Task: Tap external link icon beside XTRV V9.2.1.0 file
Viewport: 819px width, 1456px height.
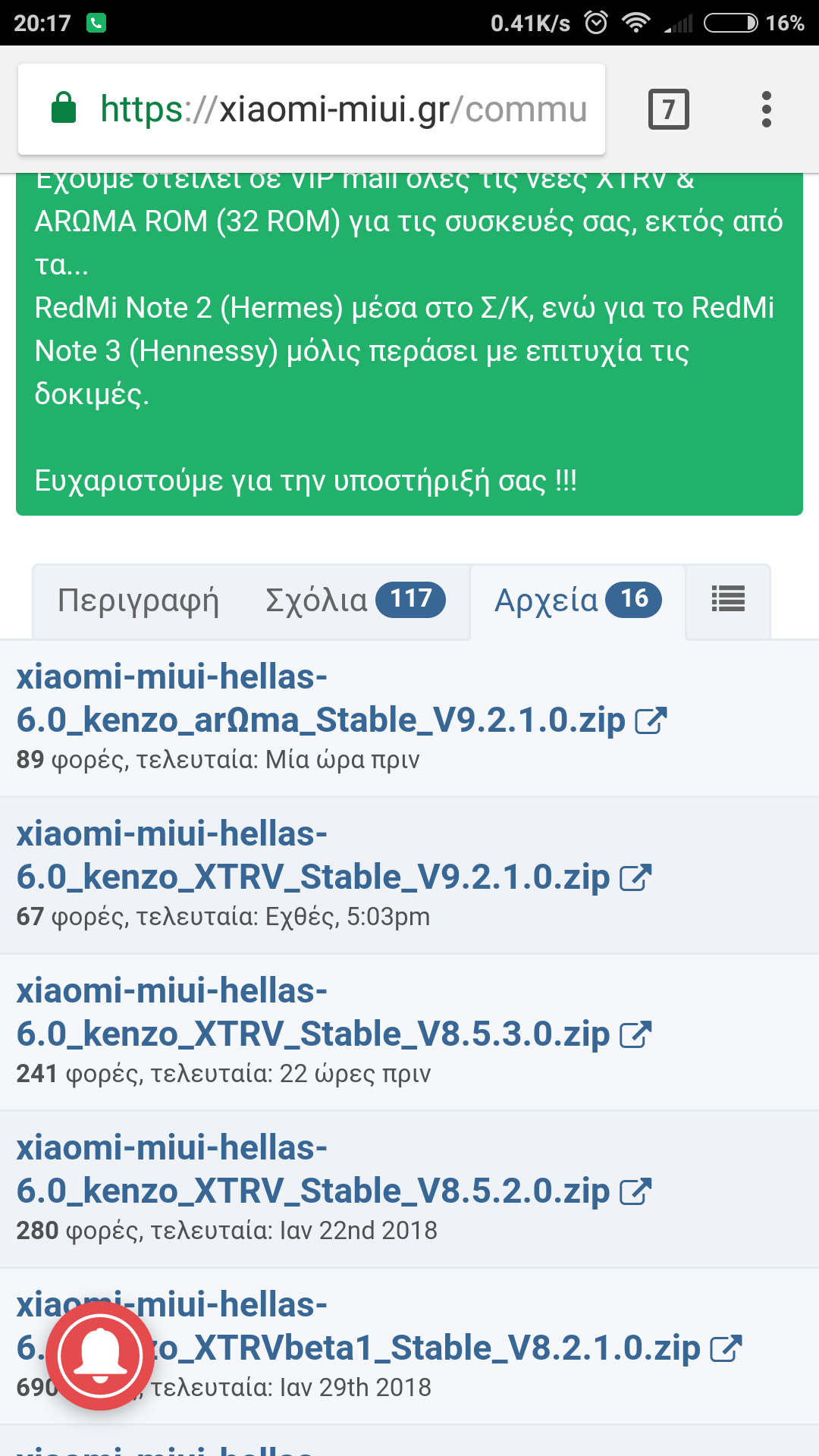Action: 635,878
